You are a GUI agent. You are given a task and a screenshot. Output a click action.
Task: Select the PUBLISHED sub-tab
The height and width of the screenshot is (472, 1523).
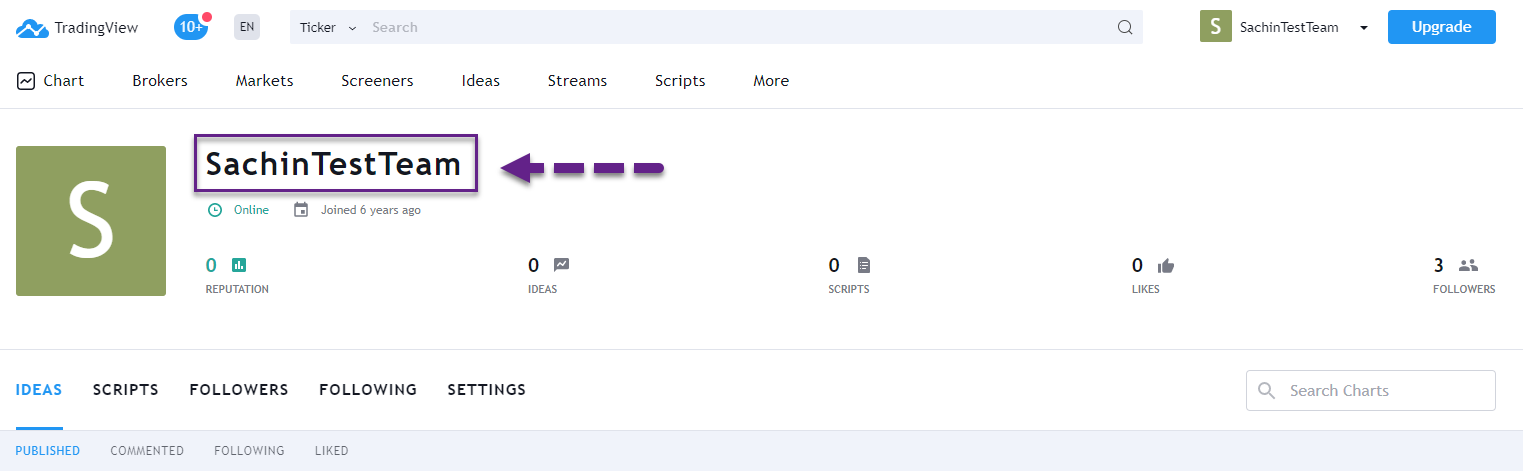point(48,451)
